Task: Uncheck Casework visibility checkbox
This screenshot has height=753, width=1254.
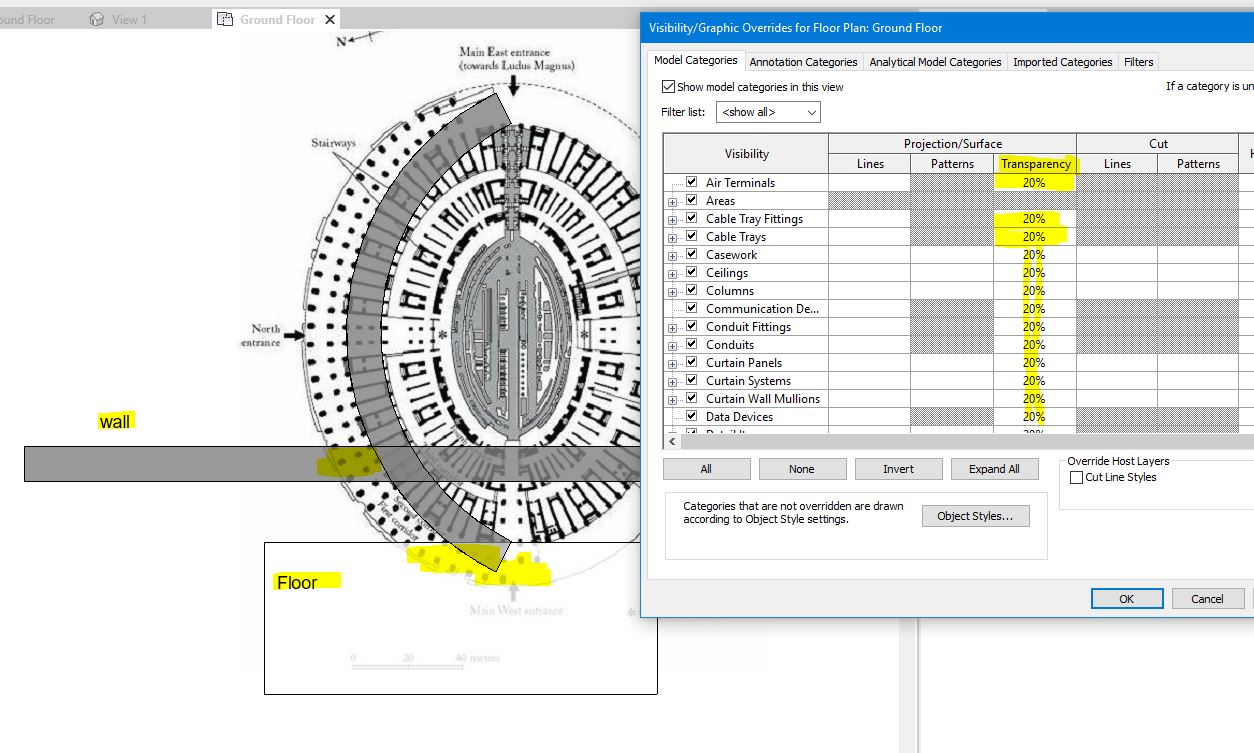Action: tap(692, 254)
